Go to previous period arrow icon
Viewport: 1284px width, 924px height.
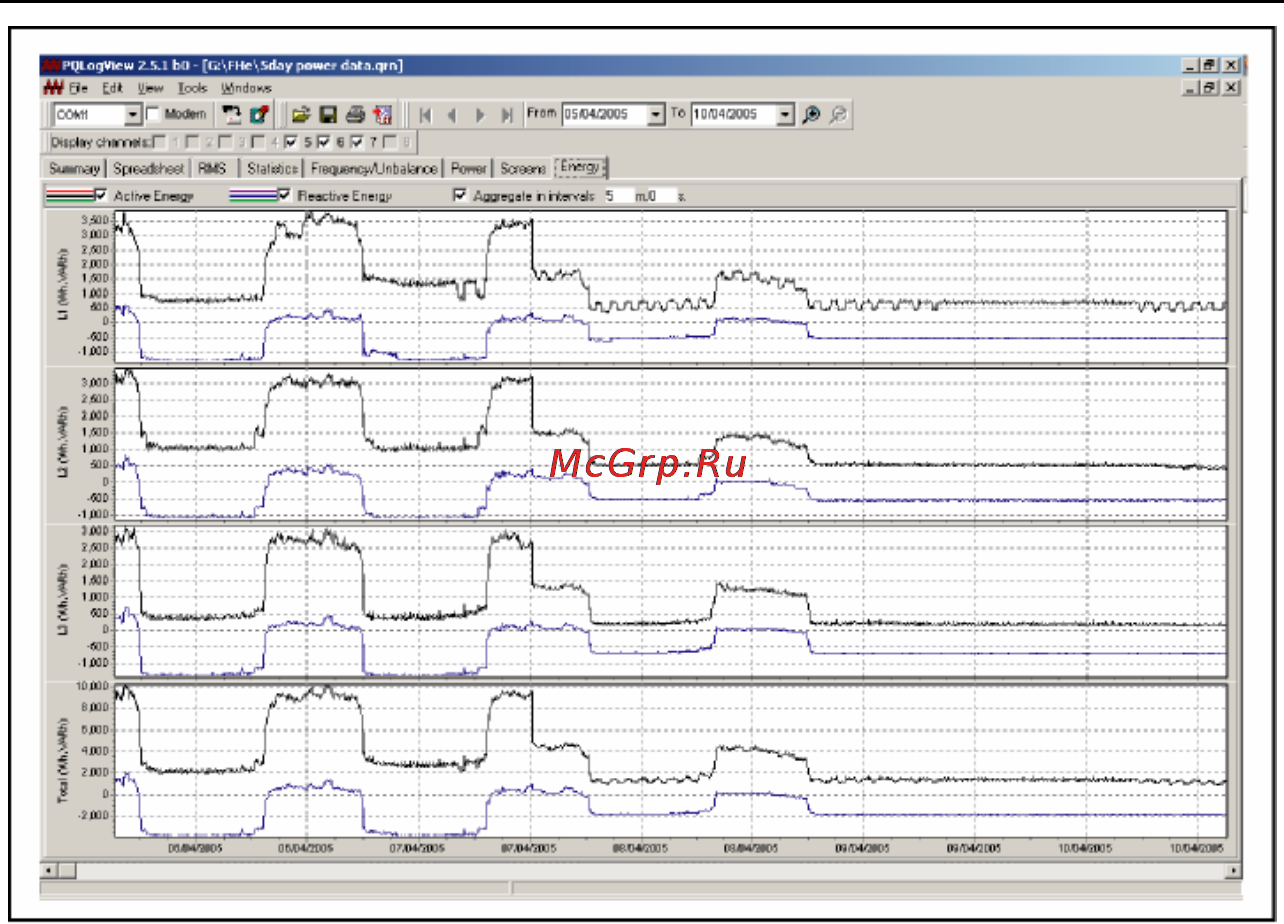coord(451,114)
